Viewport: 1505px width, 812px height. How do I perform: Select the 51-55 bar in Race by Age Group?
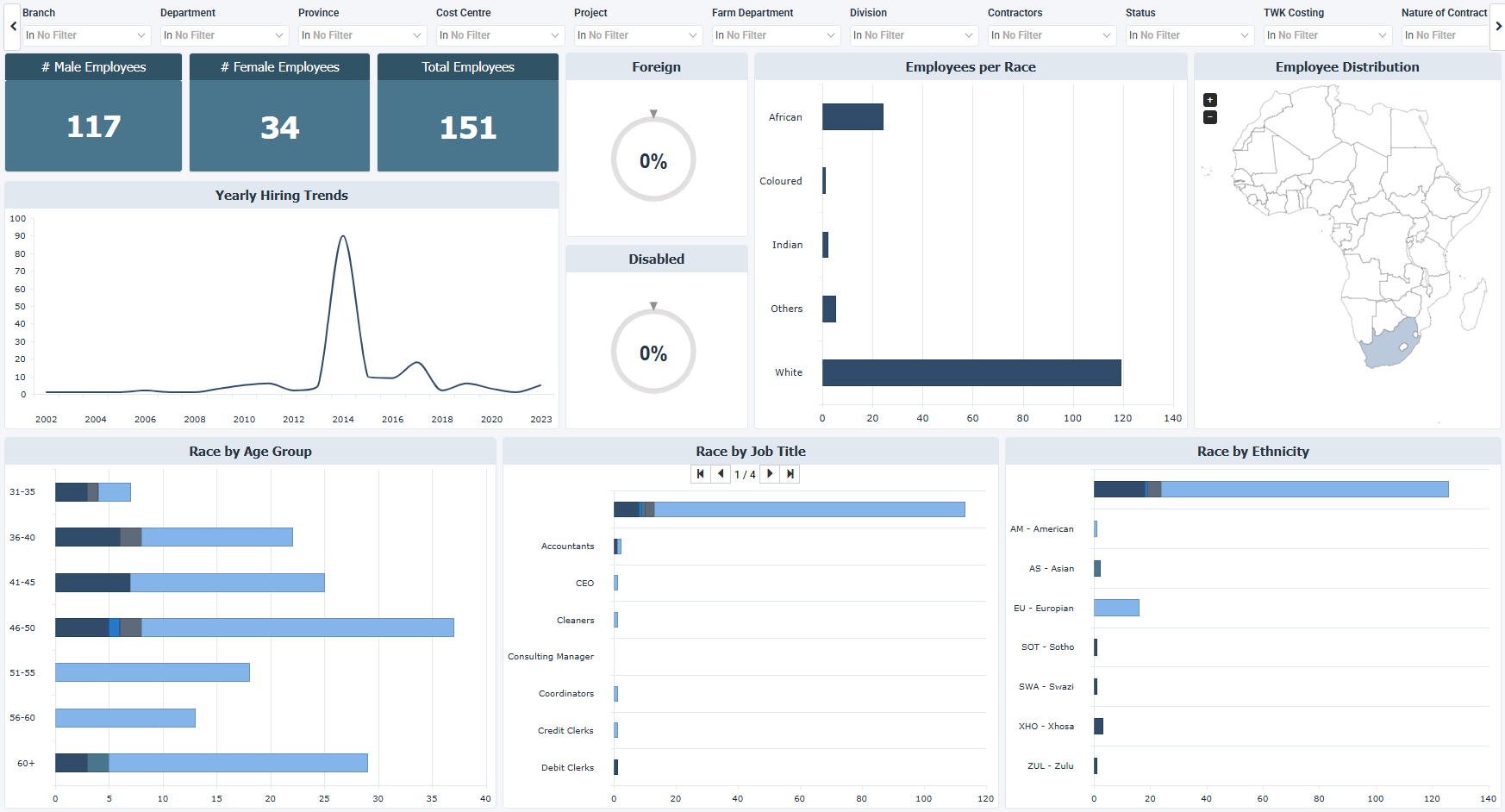pyautogui.click(x=153, y=672)
